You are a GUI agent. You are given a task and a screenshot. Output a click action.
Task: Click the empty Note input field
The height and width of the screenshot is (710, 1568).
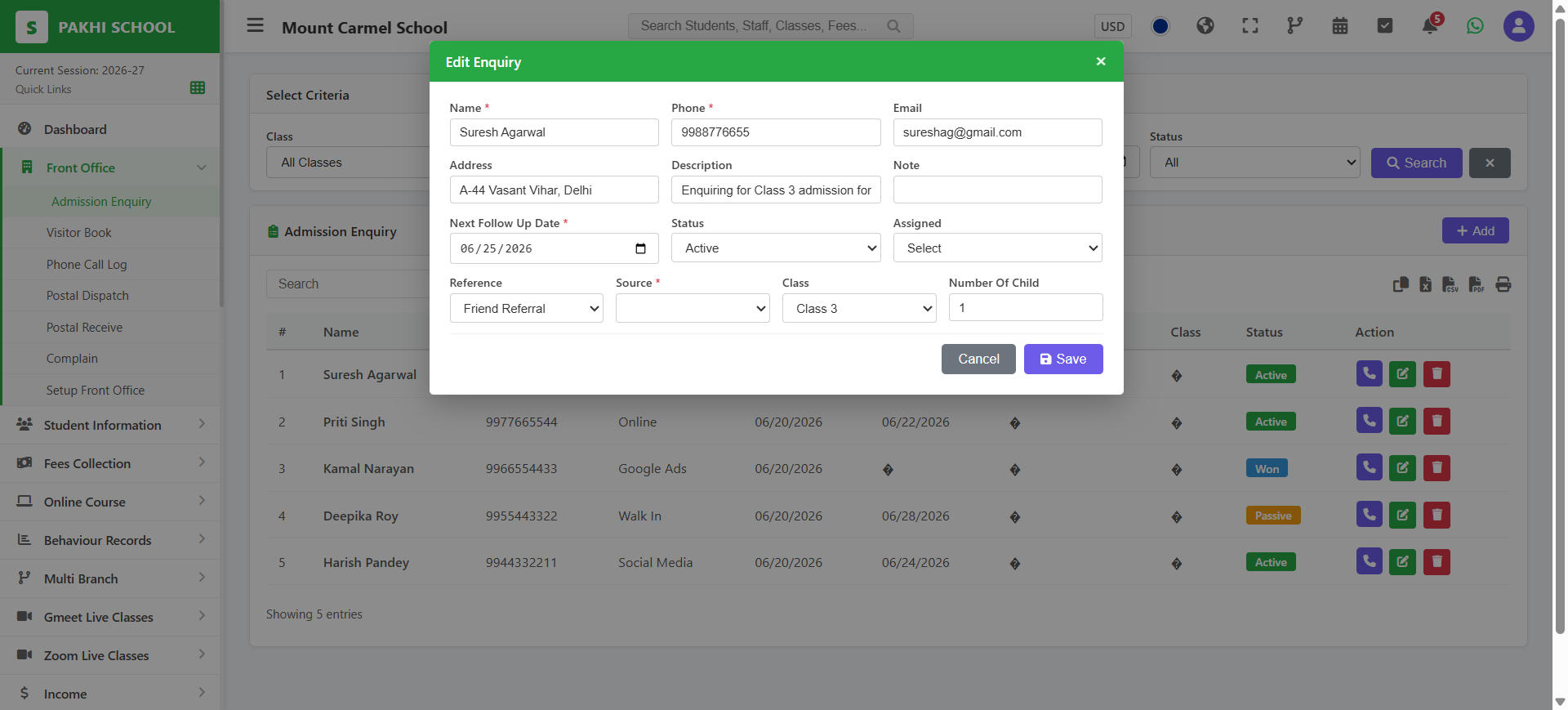[x=998, y=190]
